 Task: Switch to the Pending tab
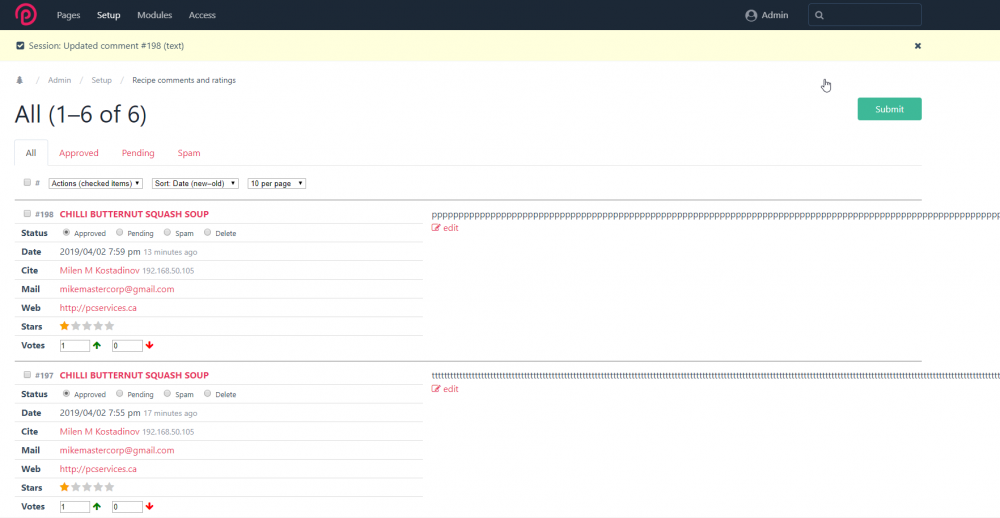coord(138,153)
